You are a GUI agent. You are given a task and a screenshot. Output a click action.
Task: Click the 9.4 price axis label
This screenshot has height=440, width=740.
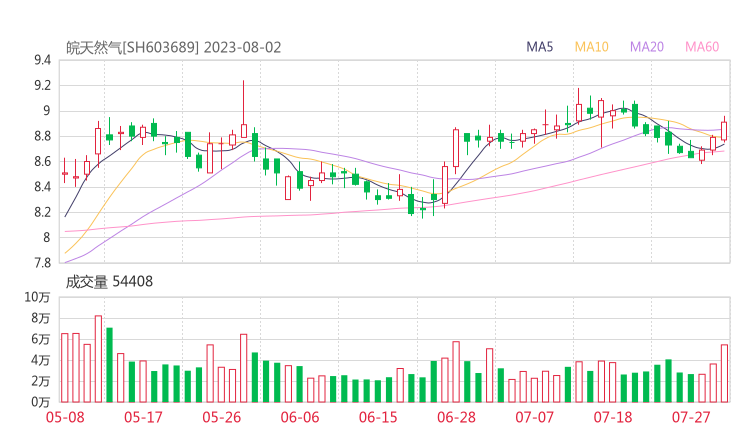42,60
